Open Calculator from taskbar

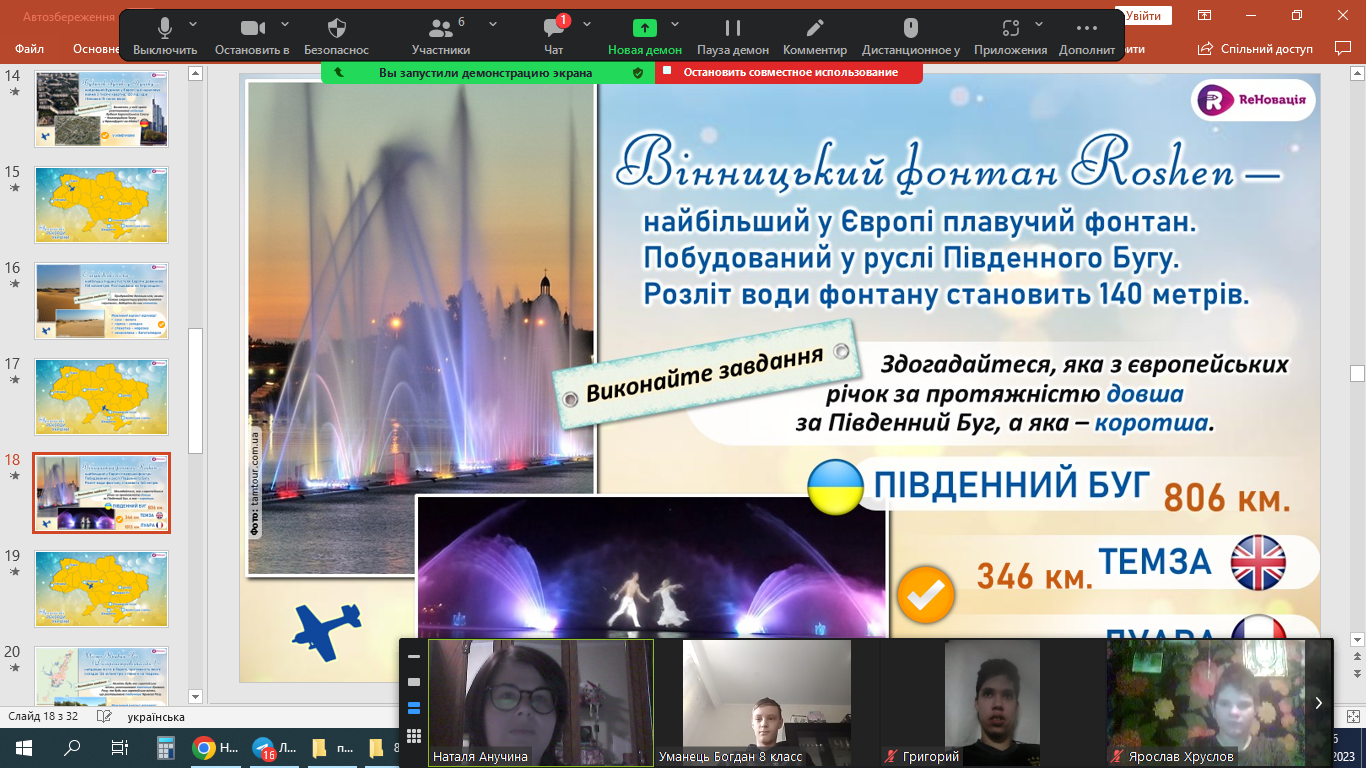165,747
